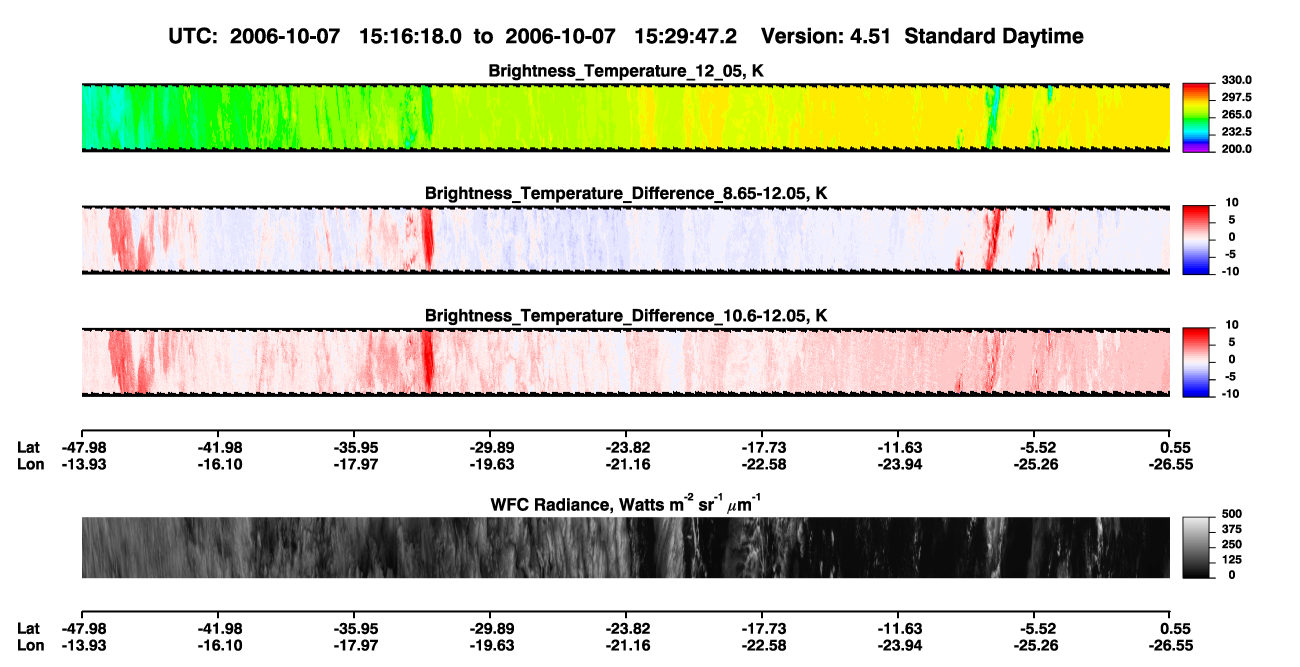Click -17.73 latitude on axis above WFC title

pyautogui.click(x=762, y=448)
